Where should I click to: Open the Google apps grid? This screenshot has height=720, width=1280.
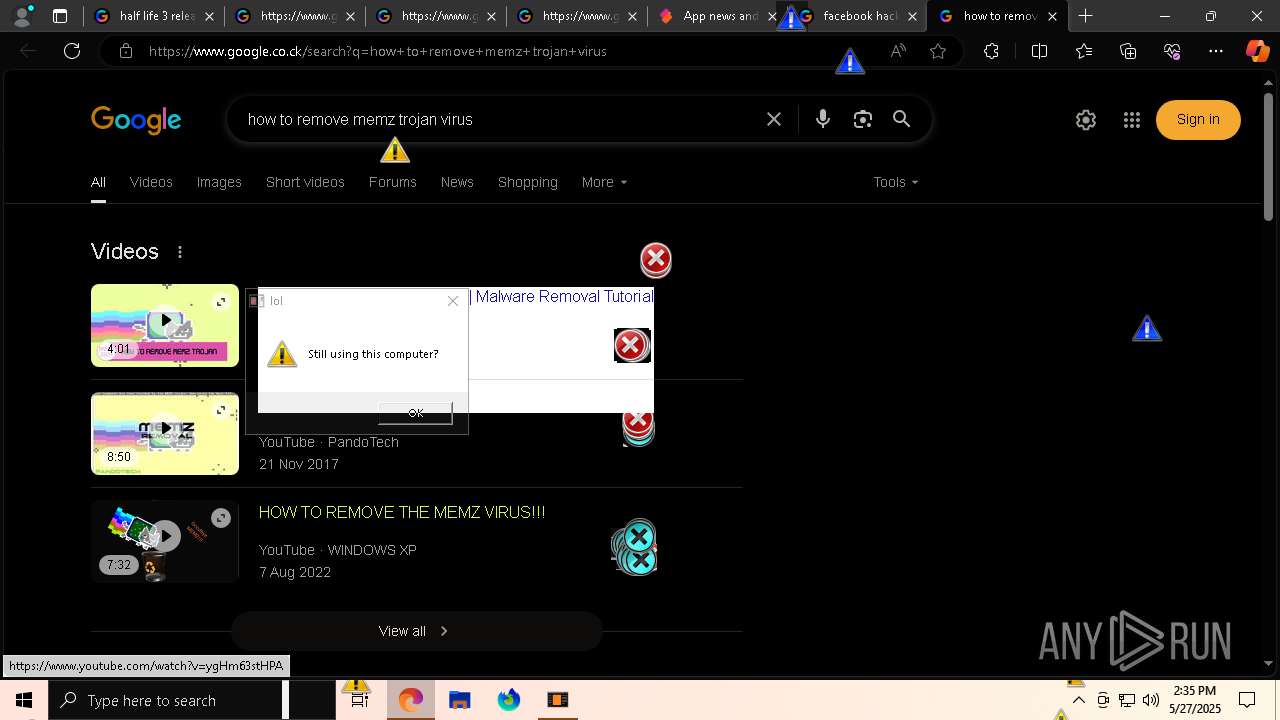tap(1132, 120)
